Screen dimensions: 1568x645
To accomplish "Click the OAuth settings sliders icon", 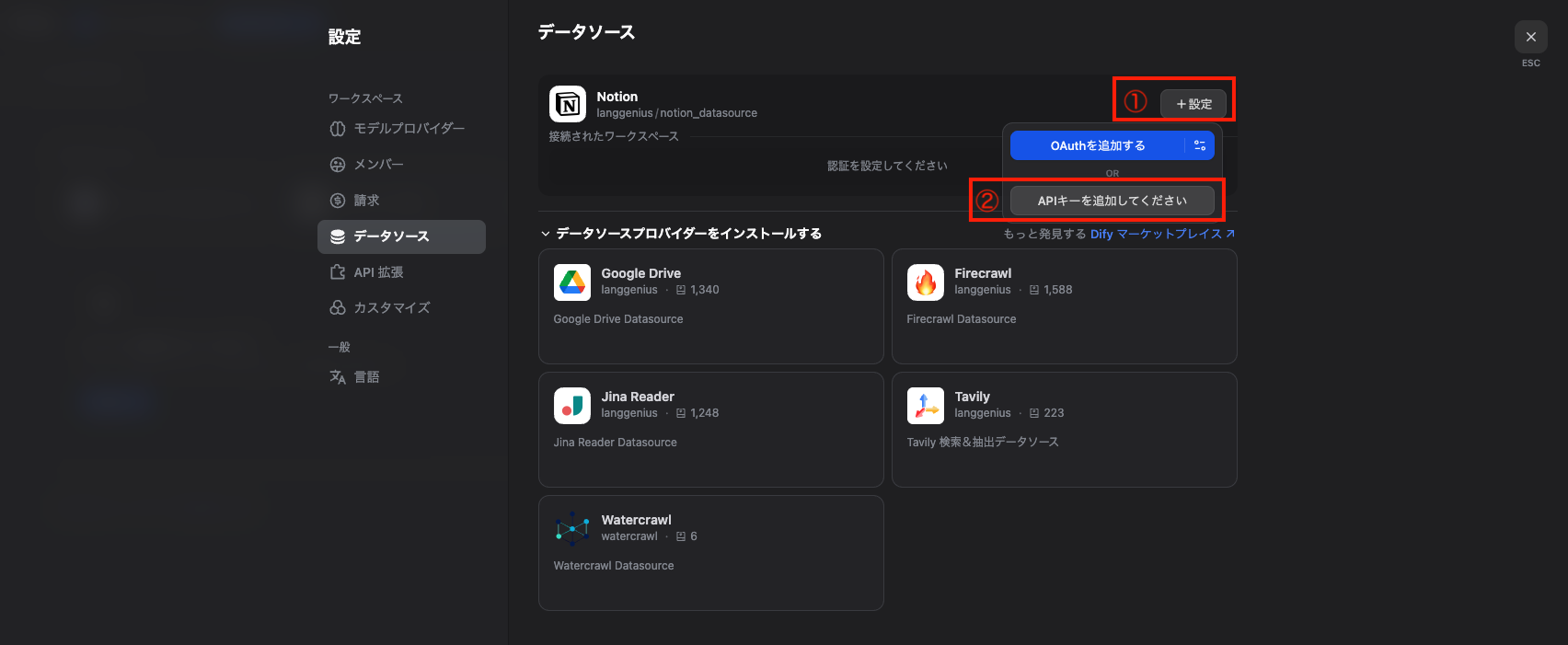I will coord(1200,145).
